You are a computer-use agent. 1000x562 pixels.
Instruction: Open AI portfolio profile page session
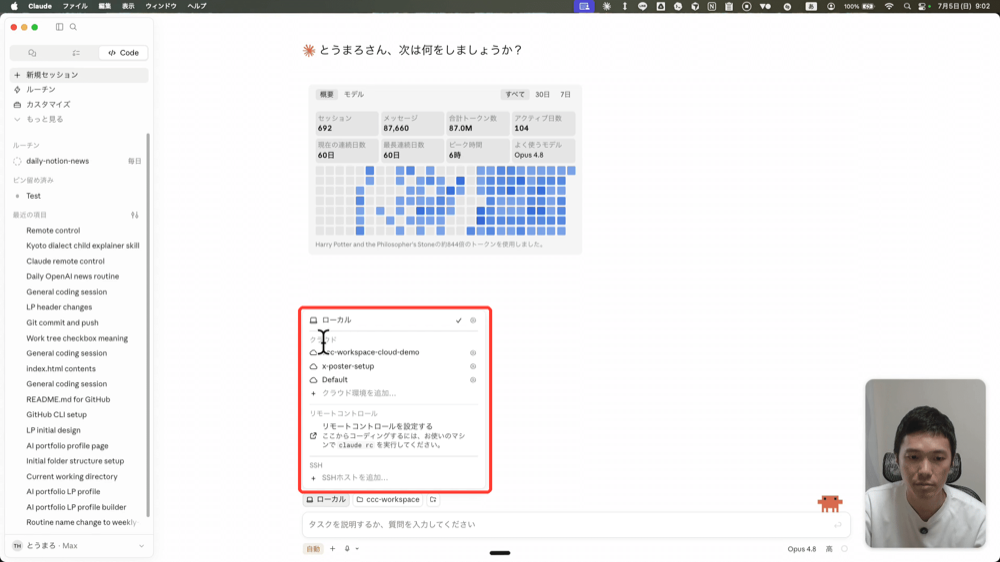coord(67,446)
